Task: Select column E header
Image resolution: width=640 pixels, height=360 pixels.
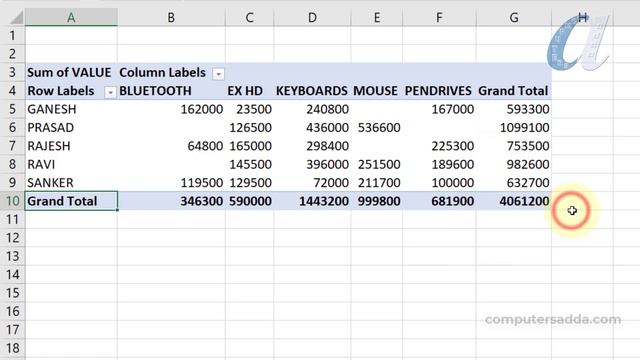Action: coord(377,18)
